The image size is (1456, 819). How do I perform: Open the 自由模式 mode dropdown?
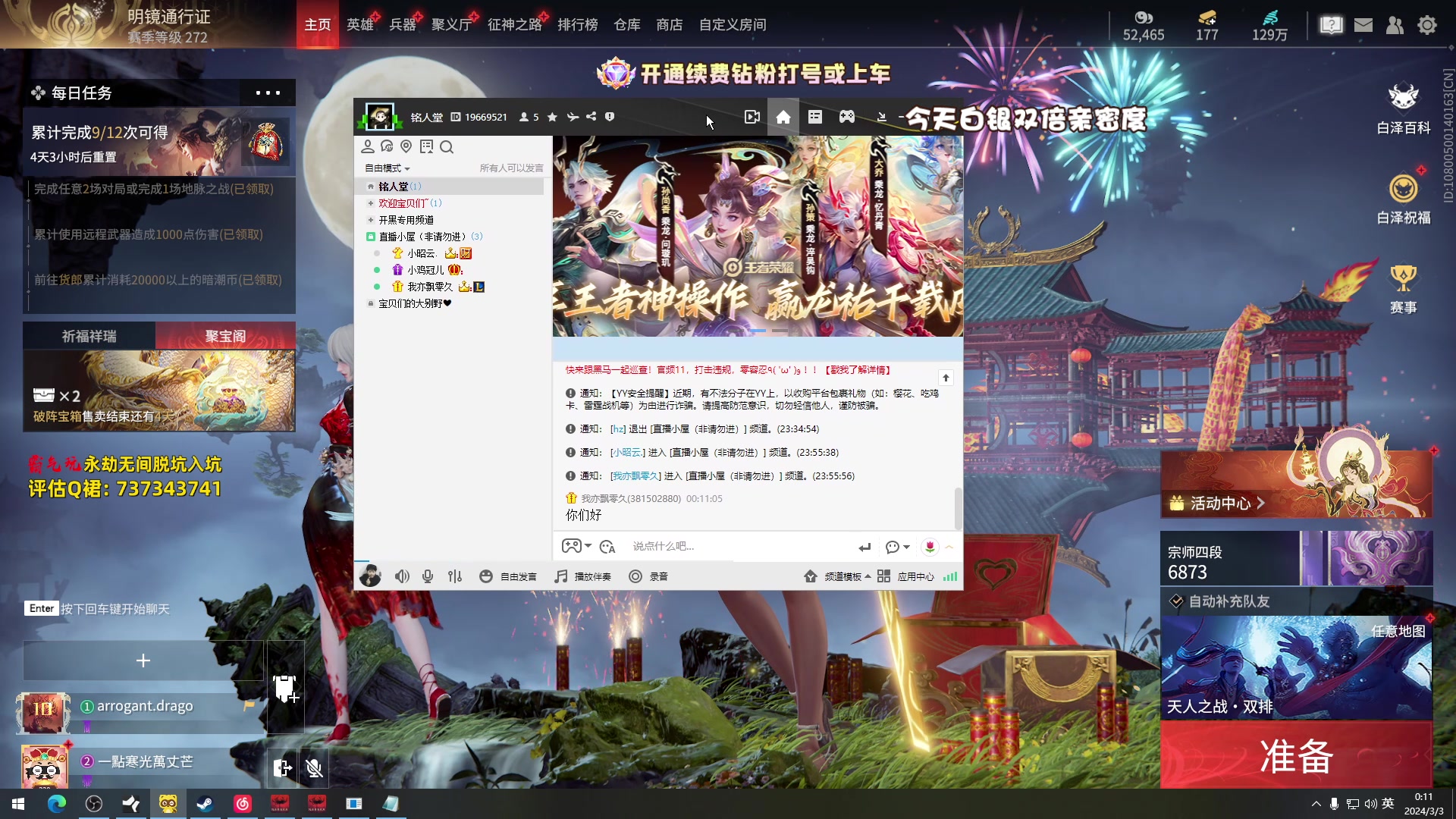click(x=388, y=168)
